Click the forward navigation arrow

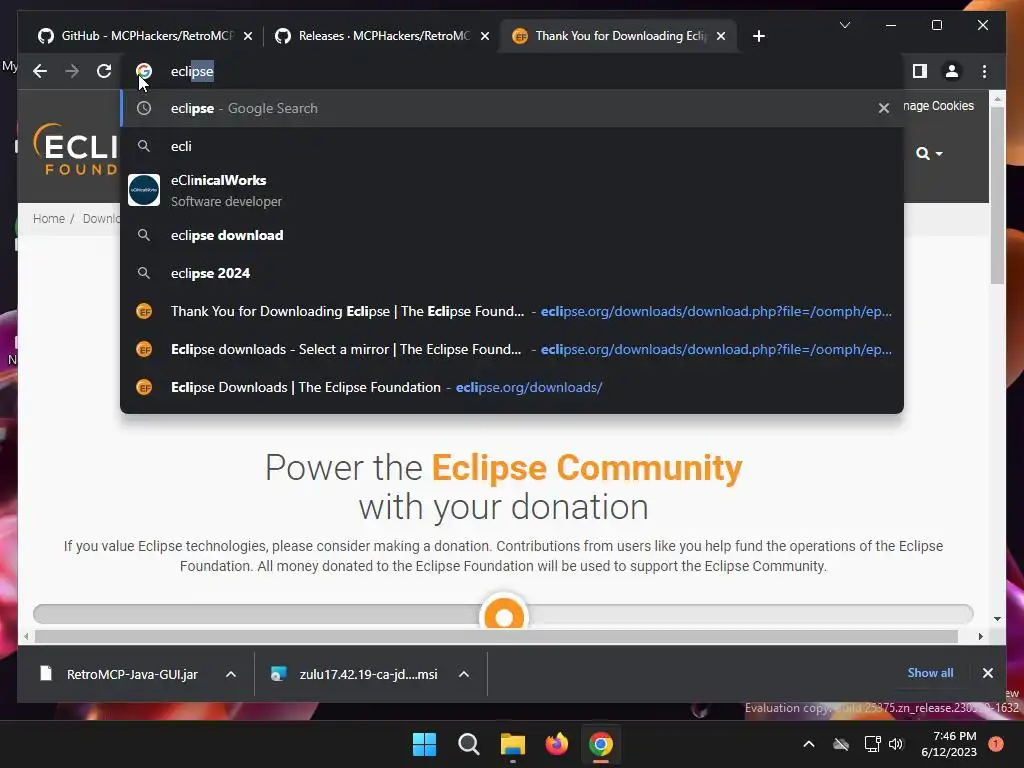point(72,71)
